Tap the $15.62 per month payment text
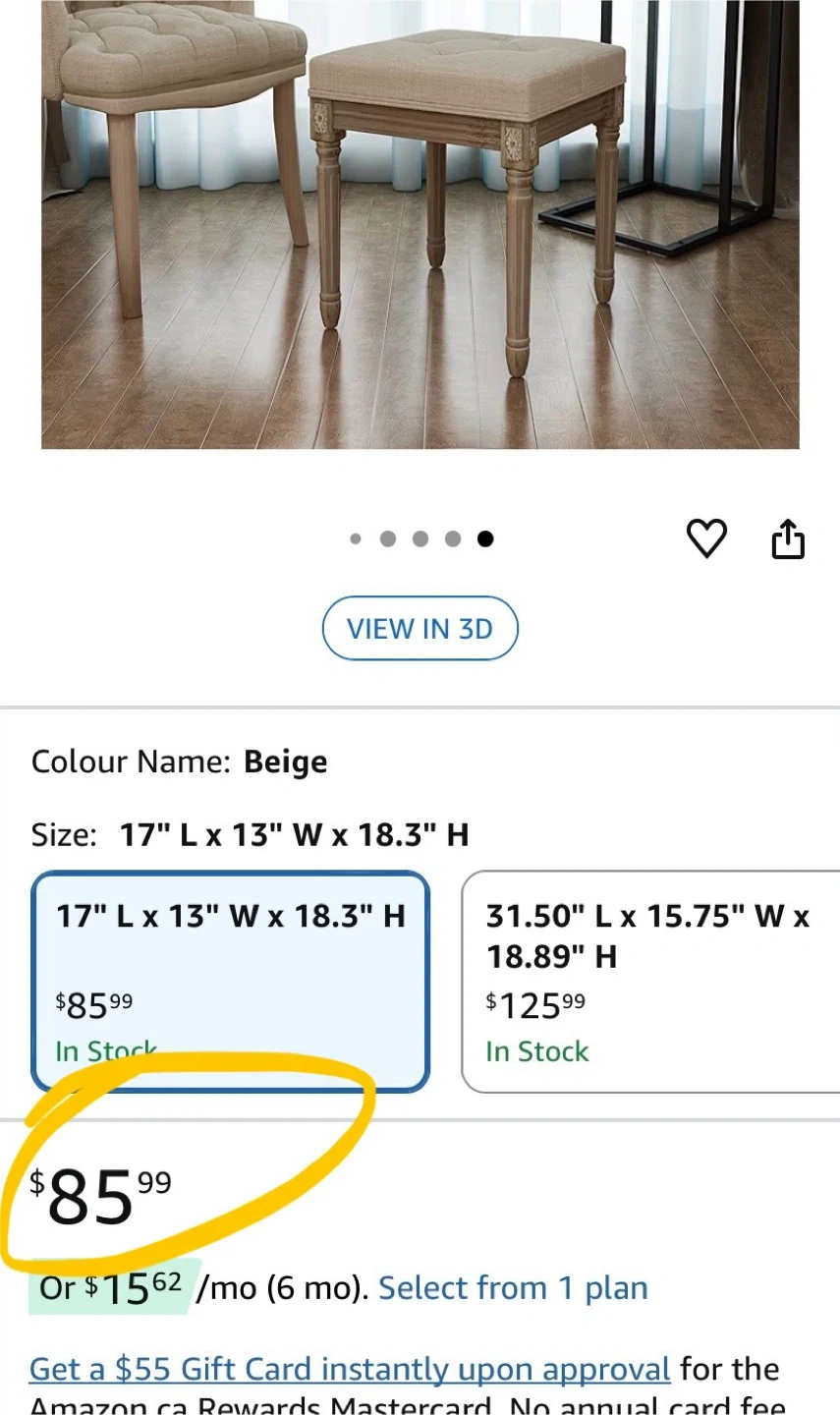 point(128,1288)
